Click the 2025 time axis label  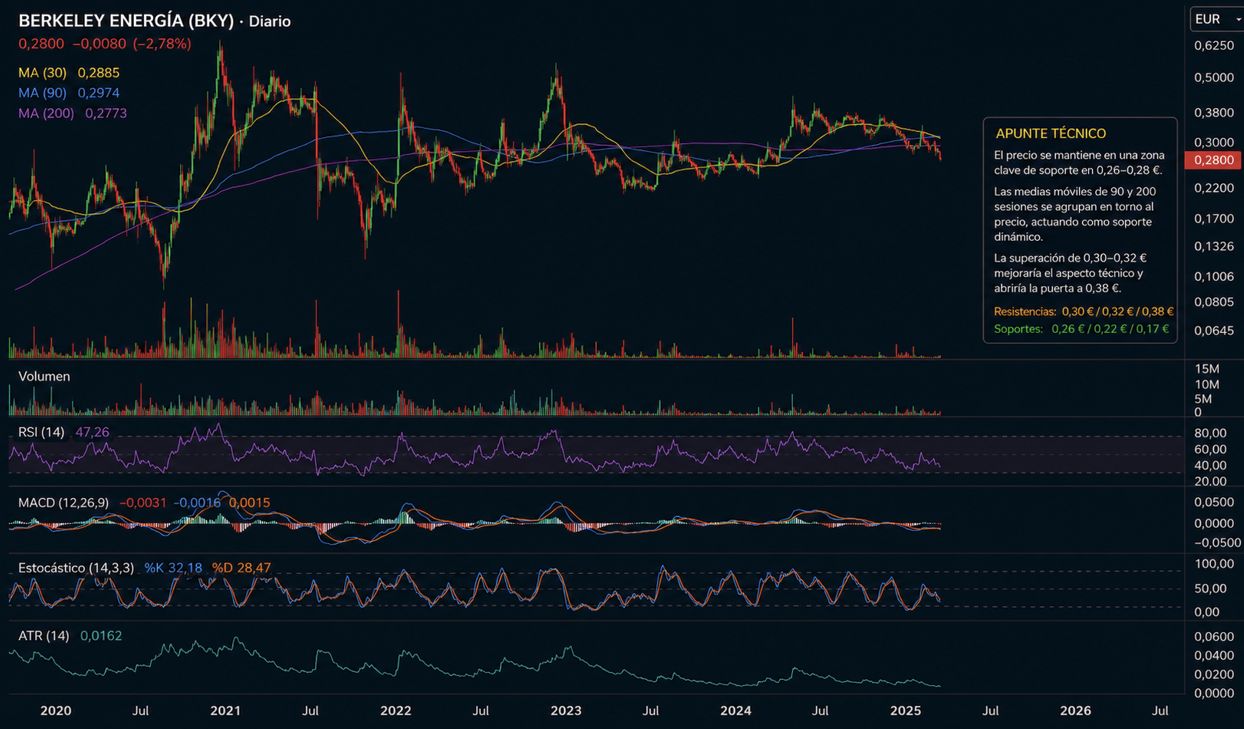tap(905, 711)
